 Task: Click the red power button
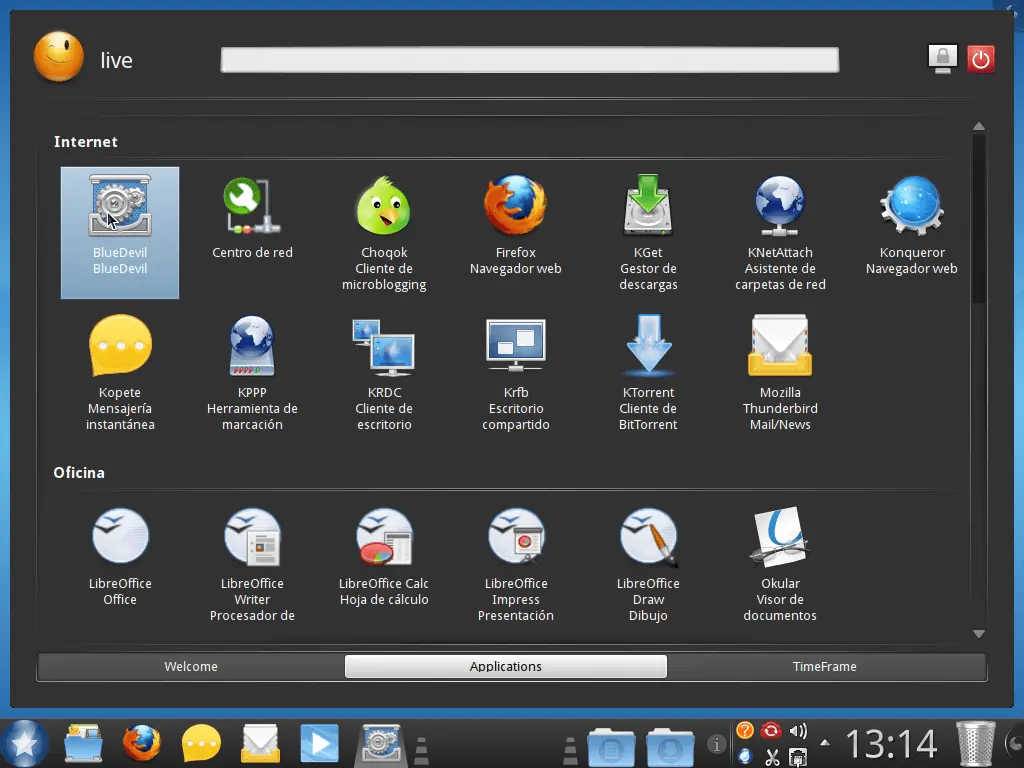(x=980, y=59)
